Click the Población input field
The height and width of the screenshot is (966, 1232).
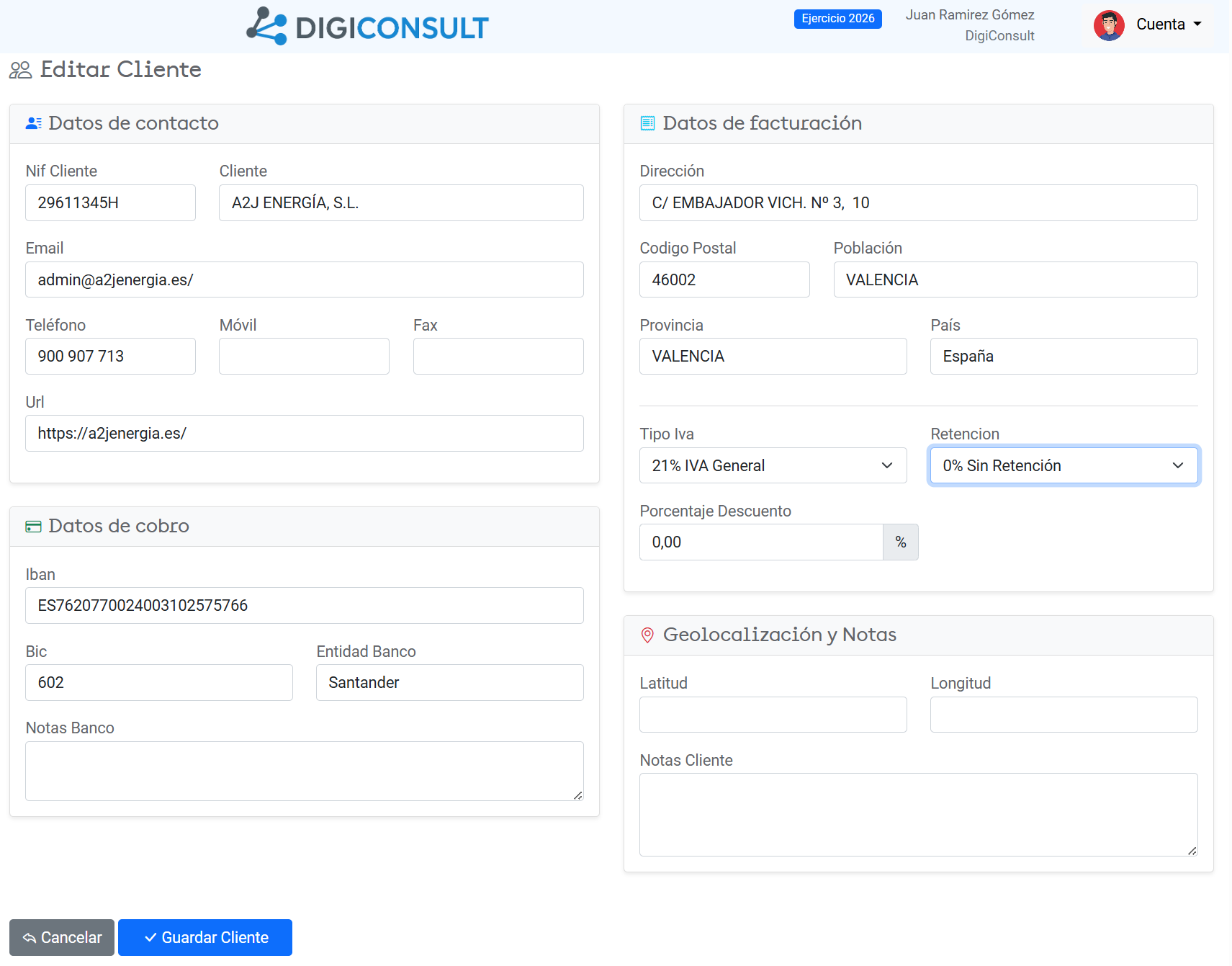[1015, 279]
